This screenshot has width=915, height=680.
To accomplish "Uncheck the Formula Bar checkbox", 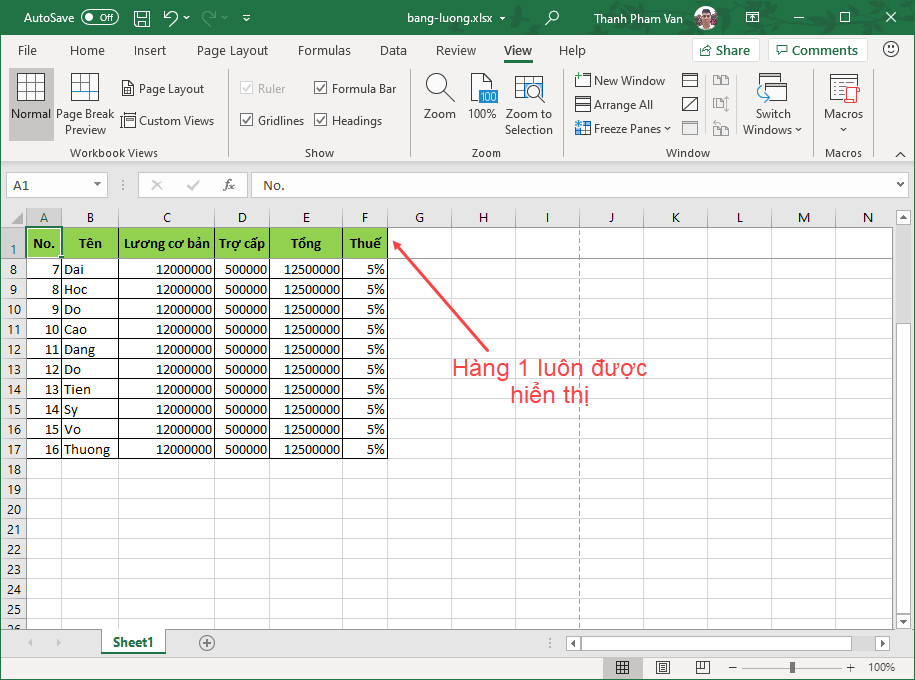I will point(320,88).
